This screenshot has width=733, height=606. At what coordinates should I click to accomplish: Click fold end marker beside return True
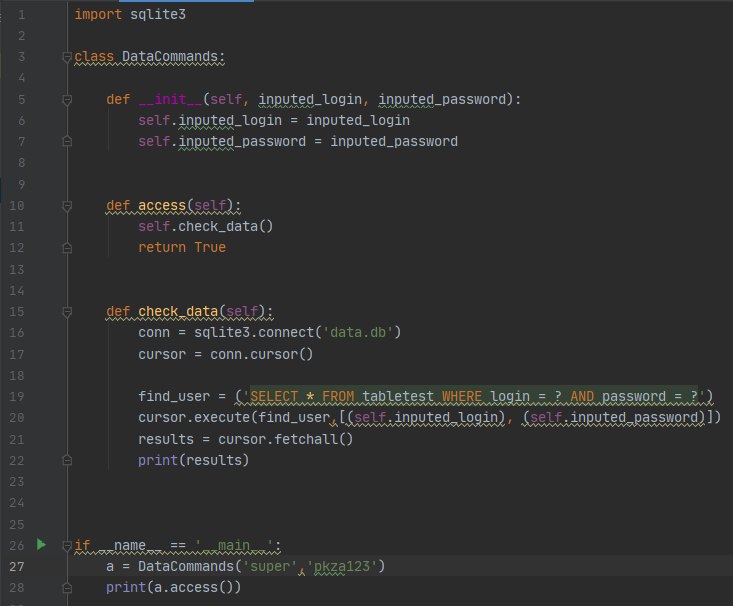67,247
